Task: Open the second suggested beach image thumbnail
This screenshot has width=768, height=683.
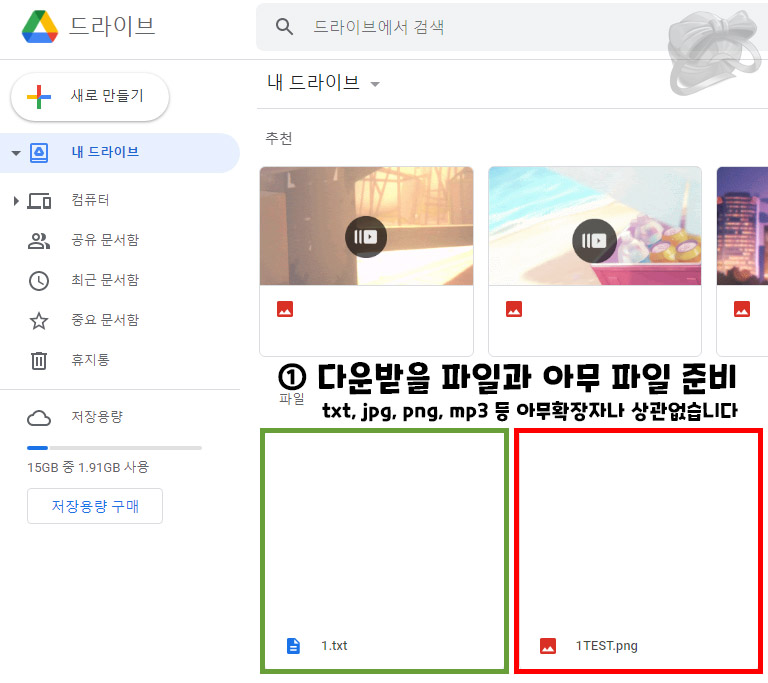Action: tap(595, 226)
